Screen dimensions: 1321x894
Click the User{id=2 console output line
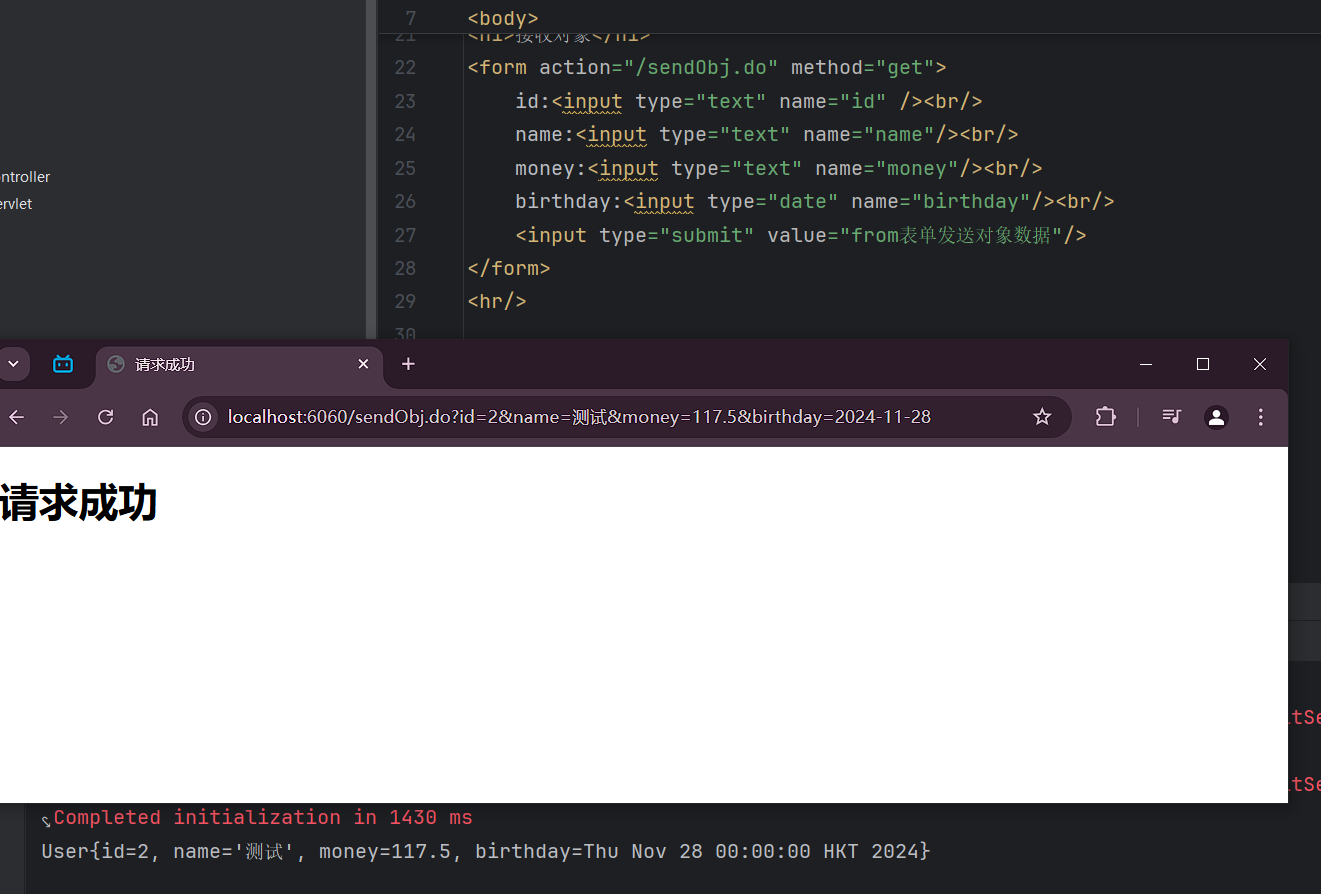click(485, 851)
